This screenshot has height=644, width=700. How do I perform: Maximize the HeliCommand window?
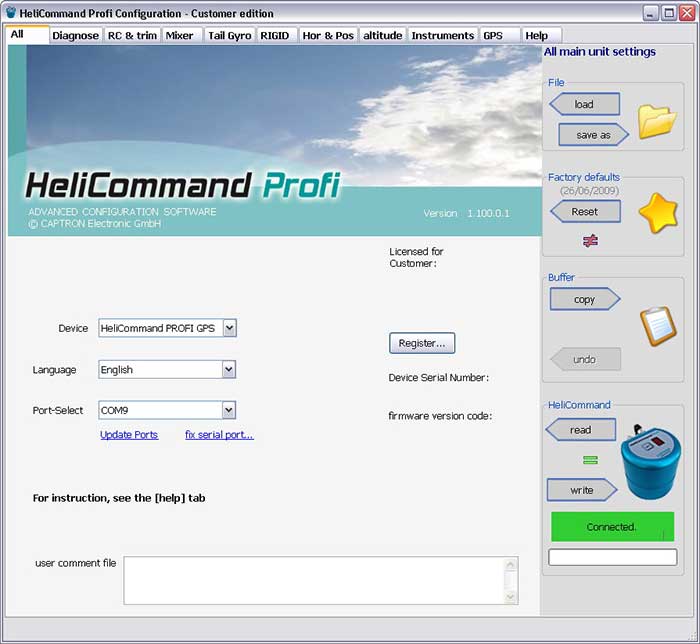click(668, 13)
